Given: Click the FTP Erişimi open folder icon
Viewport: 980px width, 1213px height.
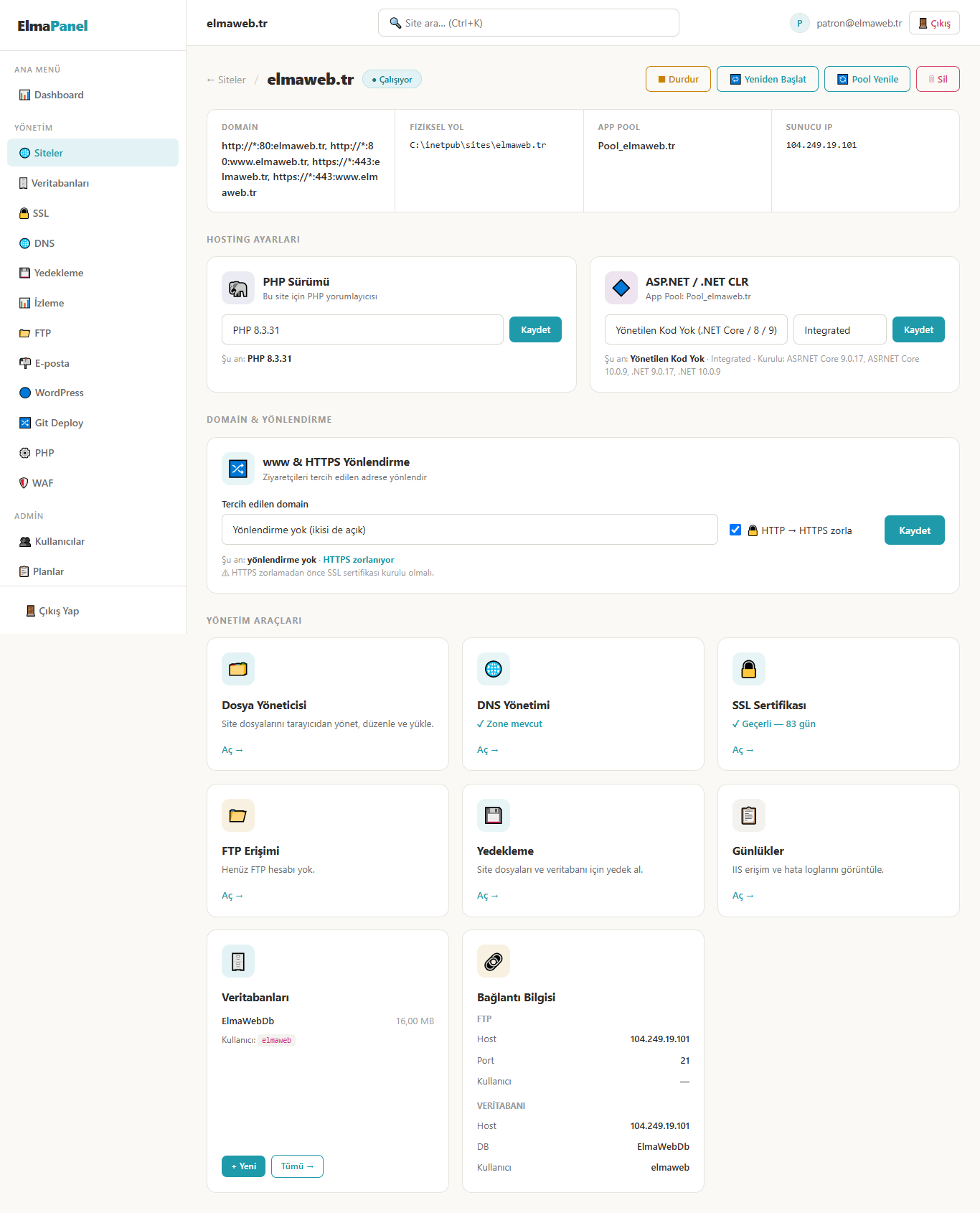Looking at the screenshot, I should tap(238, 815).
